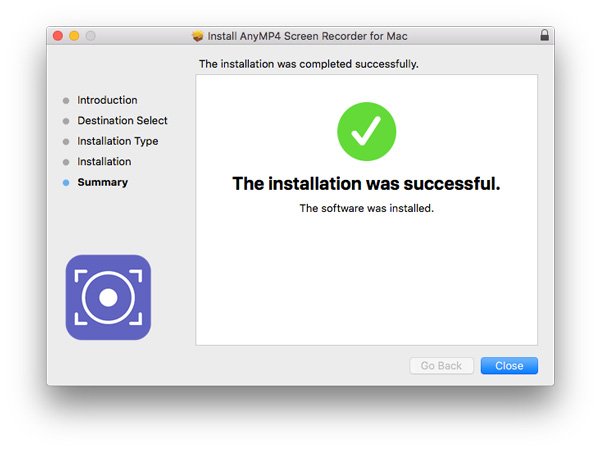Click the installer package icon in title
Viewport: 600px width, 451px height.
click(197, 36)
